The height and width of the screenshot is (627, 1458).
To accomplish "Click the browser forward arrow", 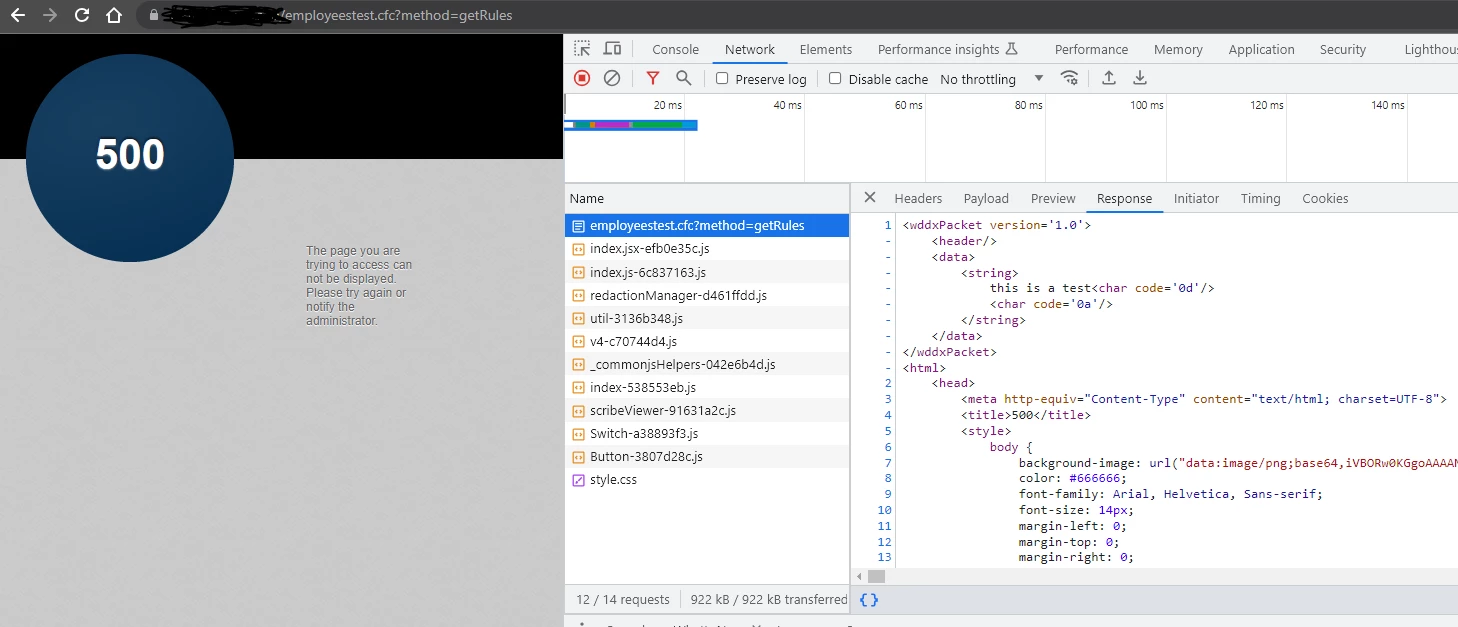I will point(50,15).
